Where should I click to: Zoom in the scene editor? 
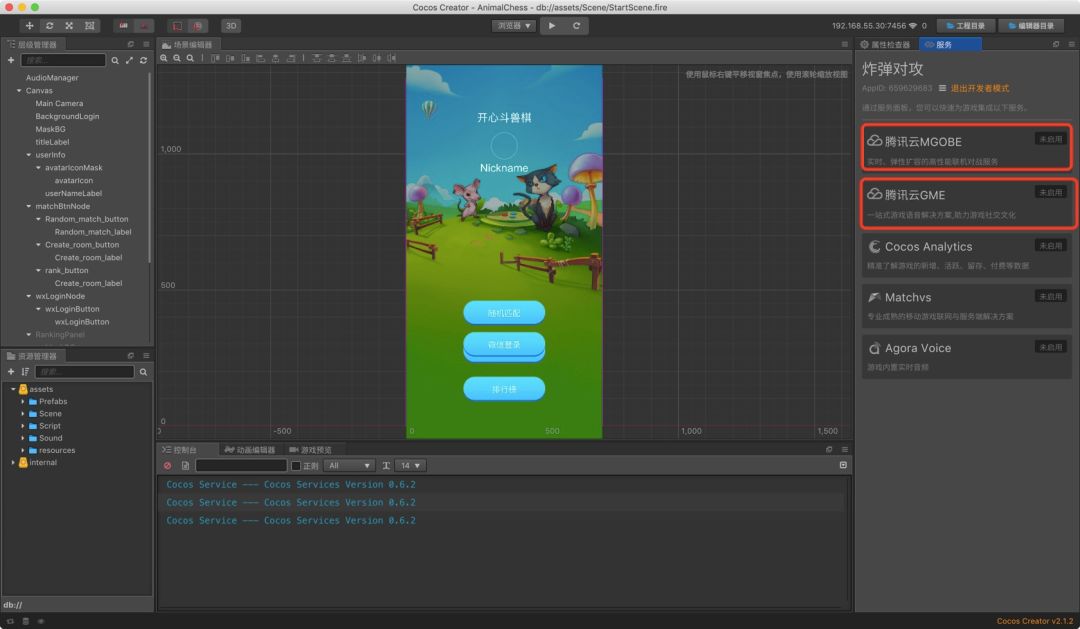164,58
